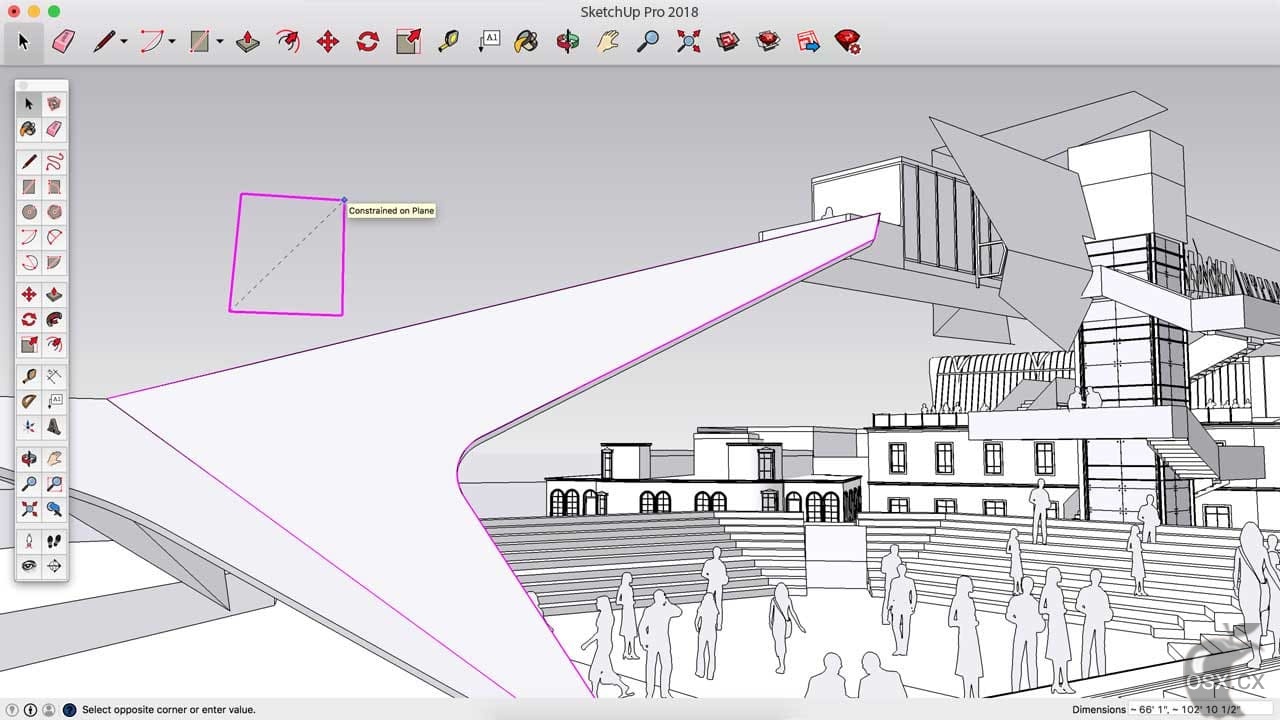Image resolution: width=1280 pixels, height=720 pixels.
Task: Select the Text tool in left palette
Action: [54, 401]
